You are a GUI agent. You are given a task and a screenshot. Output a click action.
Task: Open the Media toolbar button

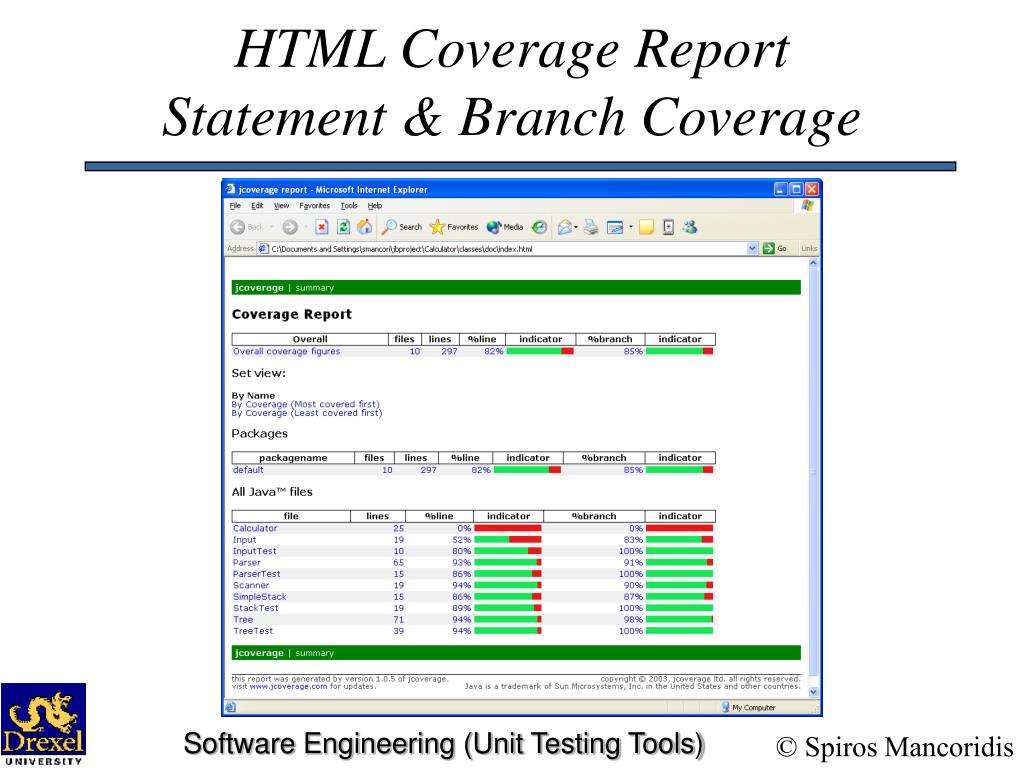[x=505, y=227]
